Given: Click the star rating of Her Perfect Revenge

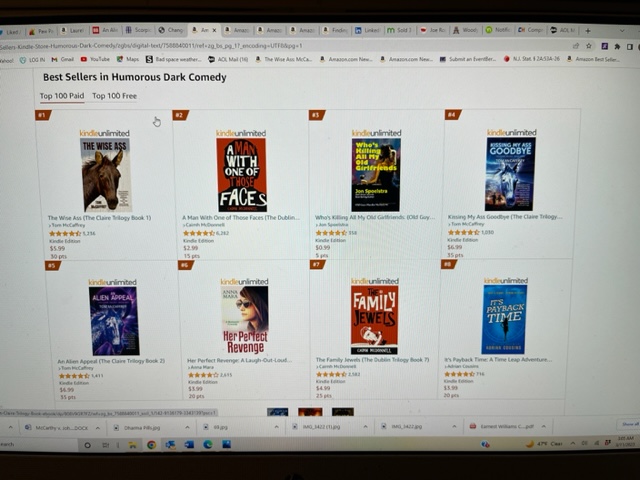Looking at the screenshot, I should pos(203,375).
